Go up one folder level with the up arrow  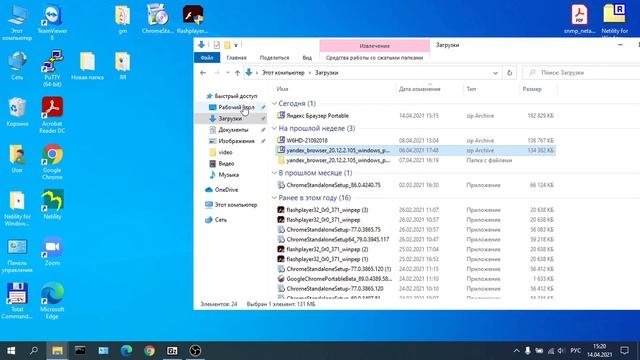(x=237, y=73)
